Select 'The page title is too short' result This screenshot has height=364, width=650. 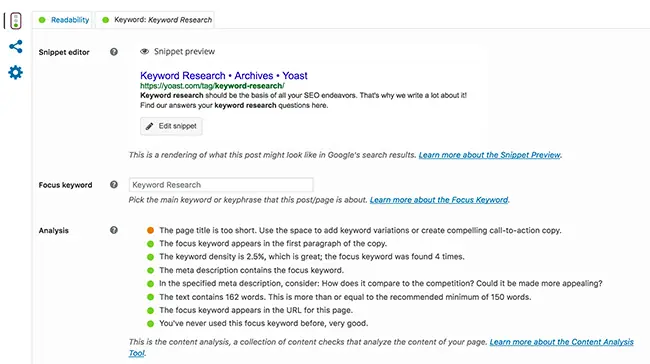tap(360, 231)
